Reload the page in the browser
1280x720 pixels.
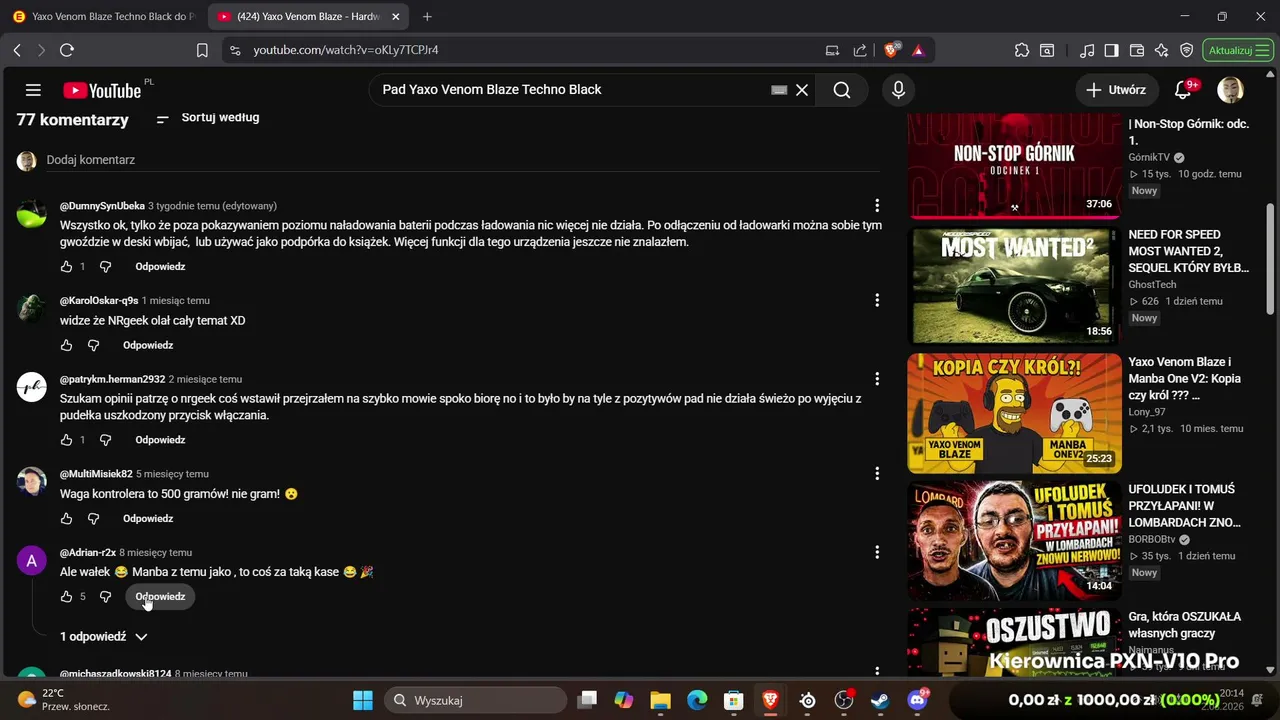click(x=67, y=50)
